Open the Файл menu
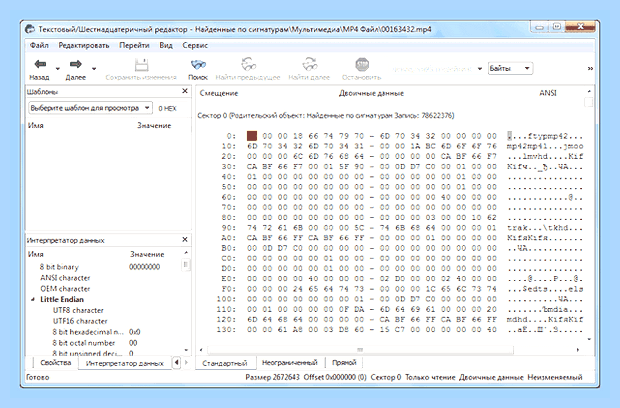620x408 pixels. (39, 45)
